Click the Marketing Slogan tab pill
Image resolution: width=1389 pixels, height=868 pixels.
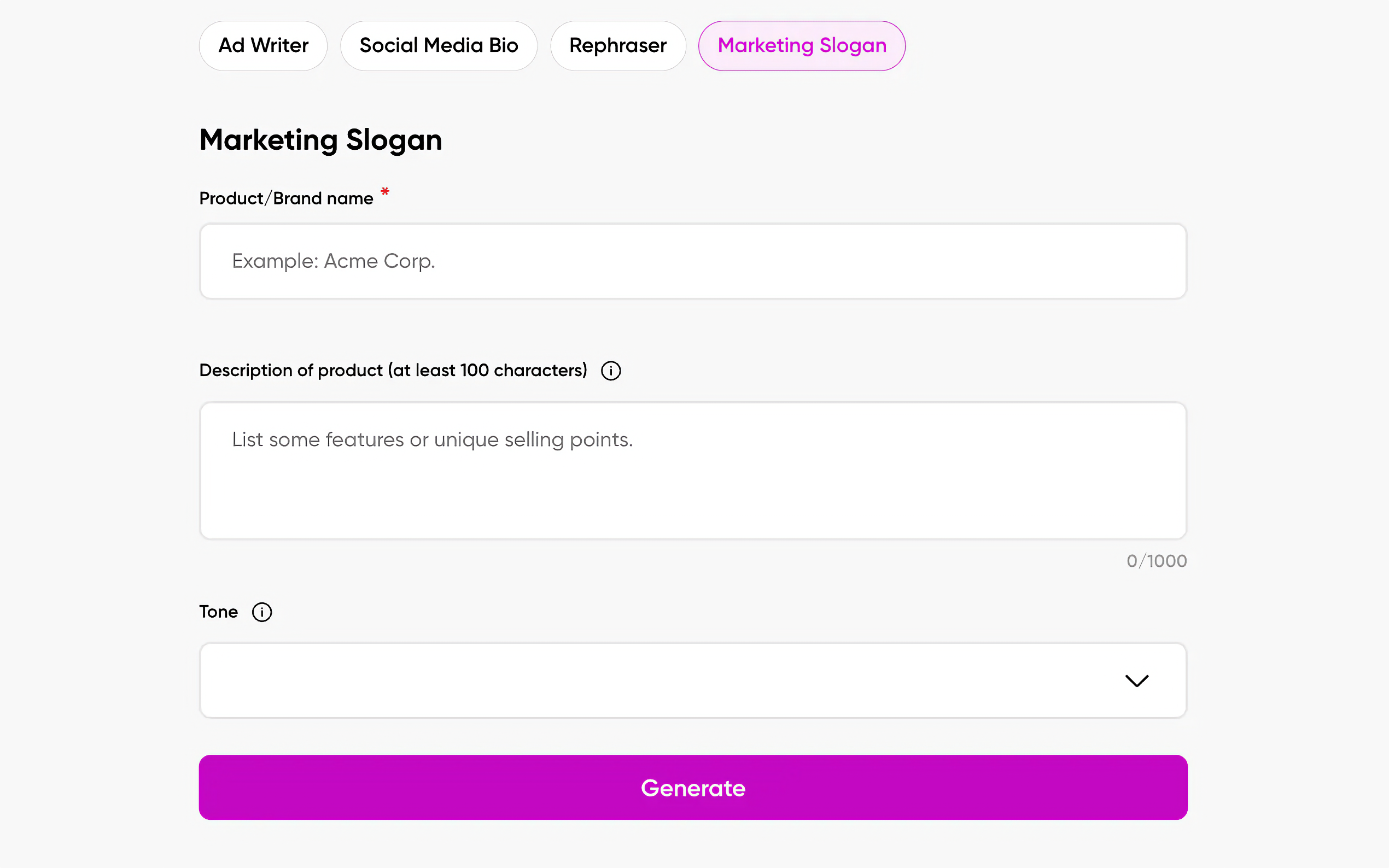[x=802, y=45]
